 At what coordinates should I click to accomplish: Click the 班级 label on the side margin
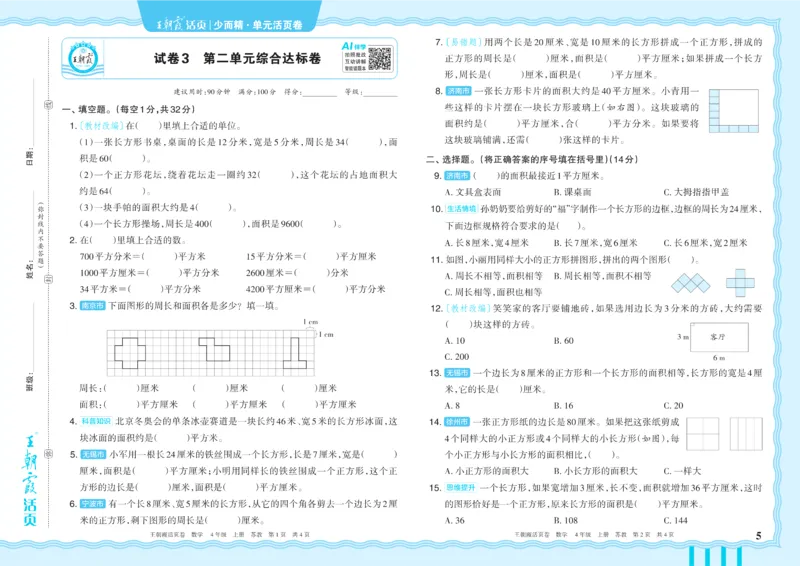point(30,382)
